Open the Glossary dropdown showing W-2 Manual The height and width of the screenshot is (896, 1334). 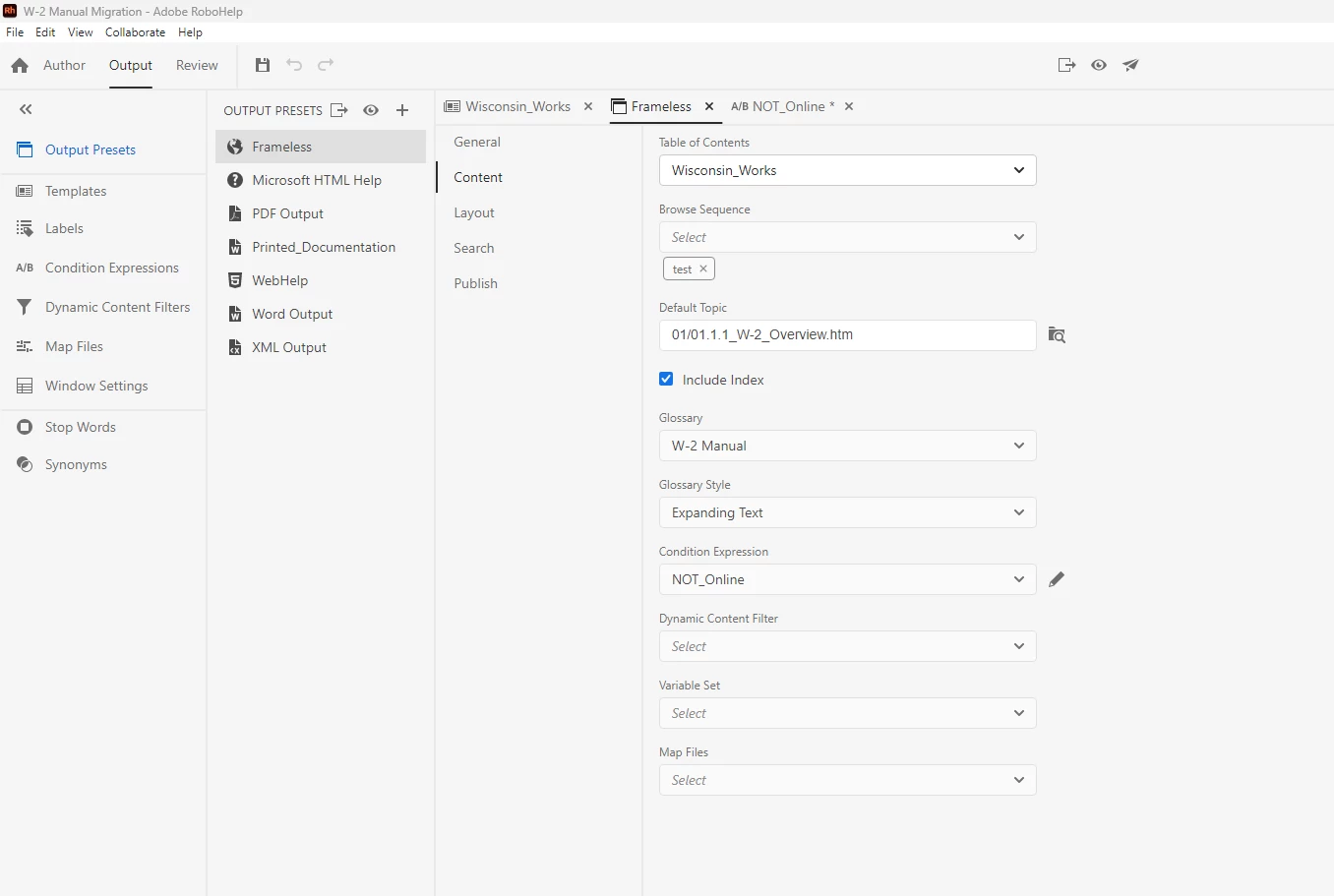pyautogui.click(x=847, y=446)
